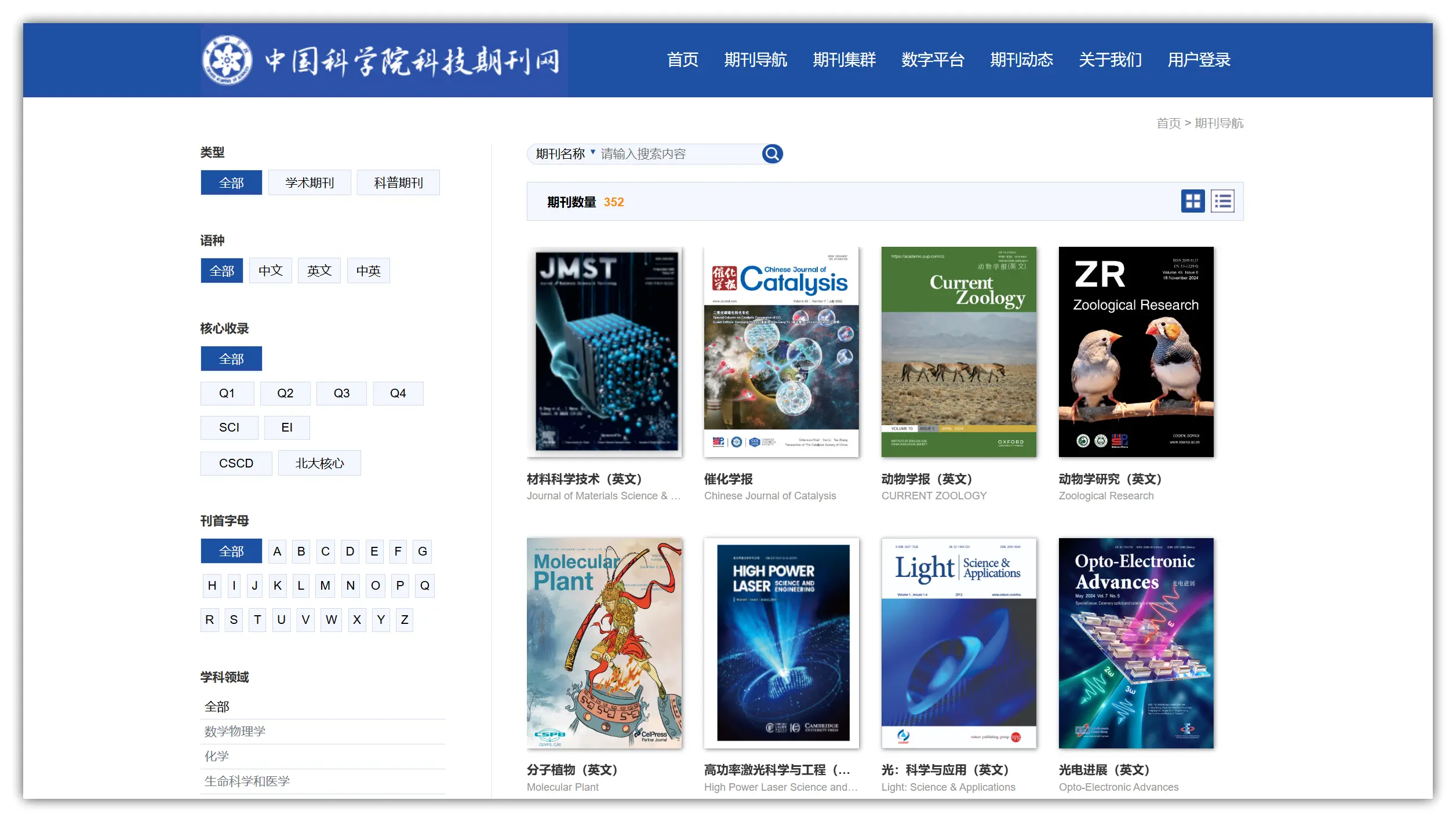Open 期刊动态 menu item
The width and height of the screenshot is (1456, 822).
[x=1022, y=60]
